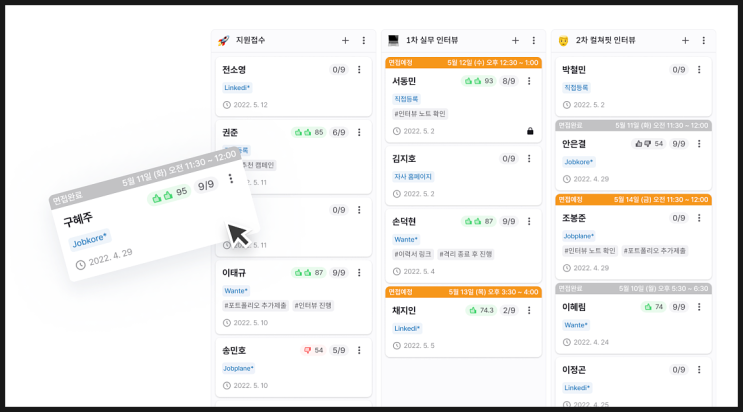Click the 5월 13일 면접예정 banner on 채지인 card
743x412 pixels.
point(463,292)
